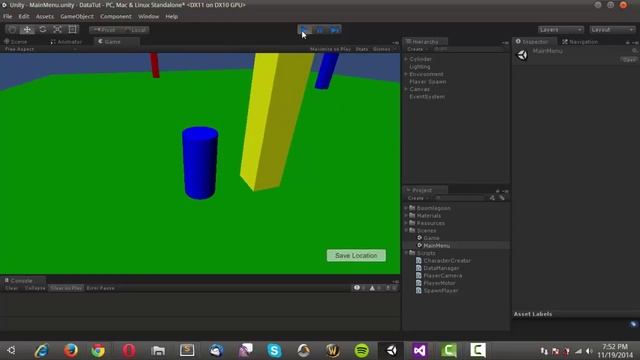This screenshot has height=360, width=640.
Task: Select the MainMenu scene asset
Action: click(436, 246)
